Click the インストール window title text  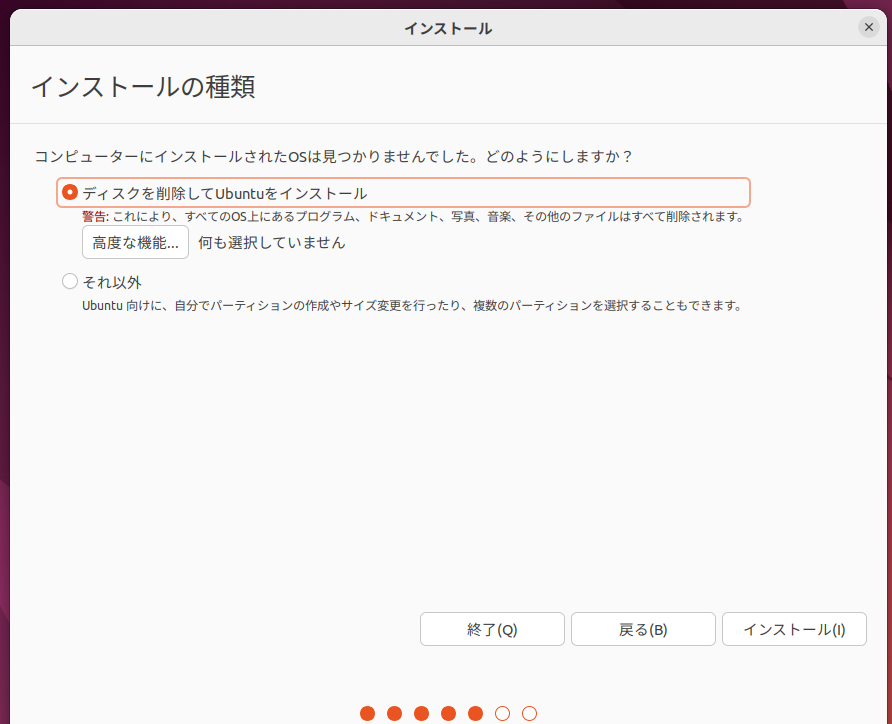click(448, 28)
